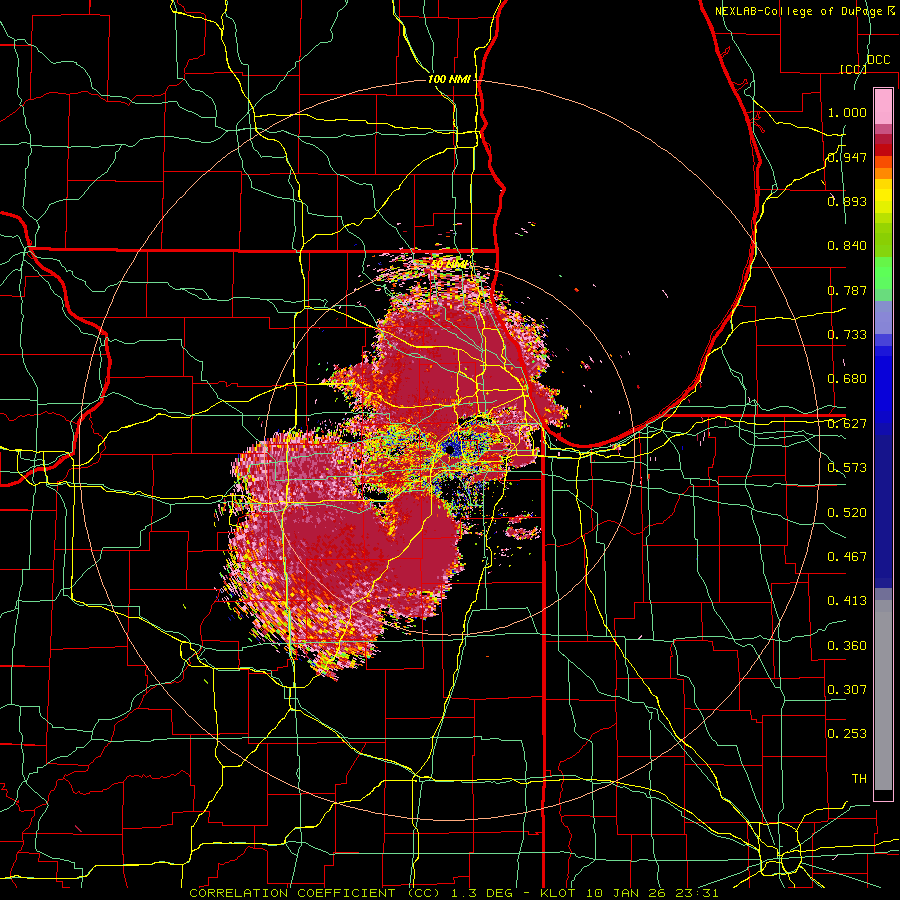Click the 23:31 timestamp
The image size is (900, 900).
click(696, 893)
